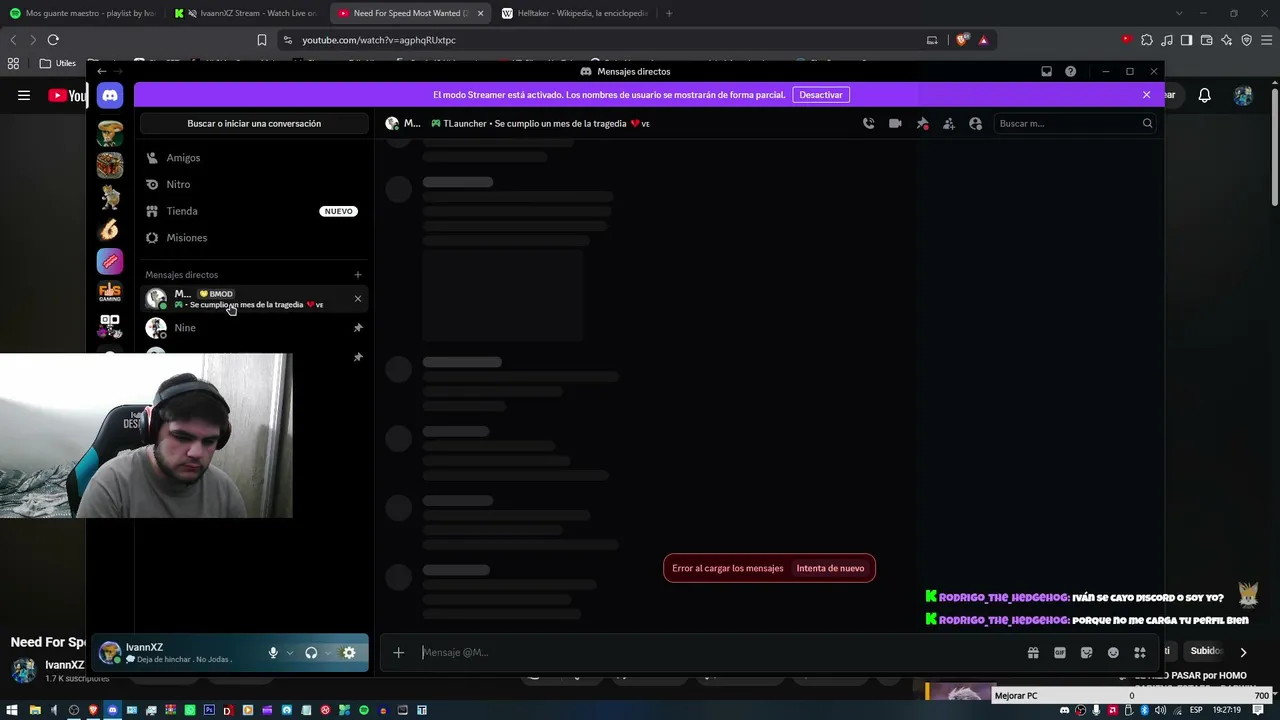
Task: Expand the headphone output options arrow
Action: (328, 653)
